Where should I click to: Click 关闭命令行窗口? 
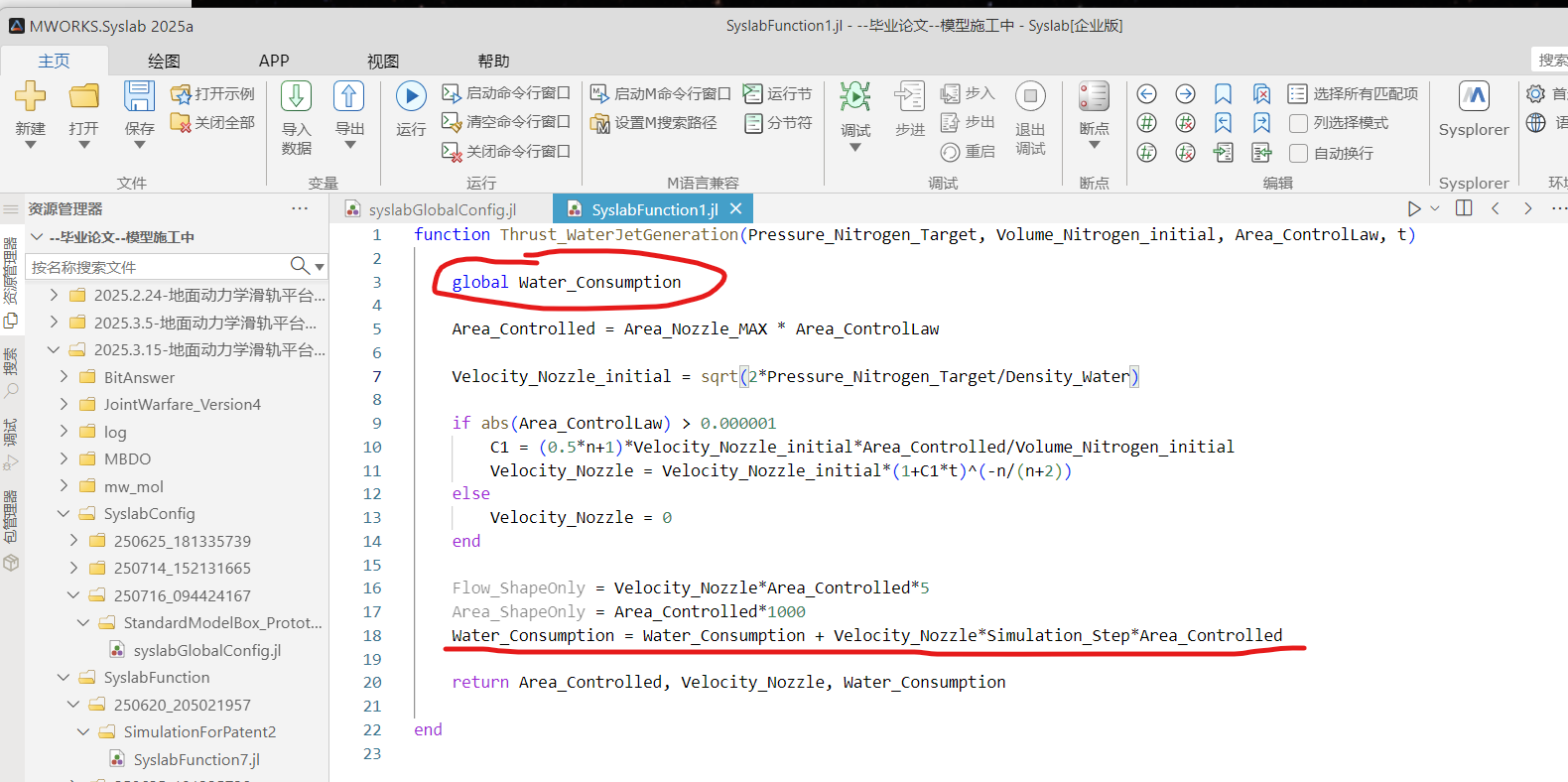506,151
